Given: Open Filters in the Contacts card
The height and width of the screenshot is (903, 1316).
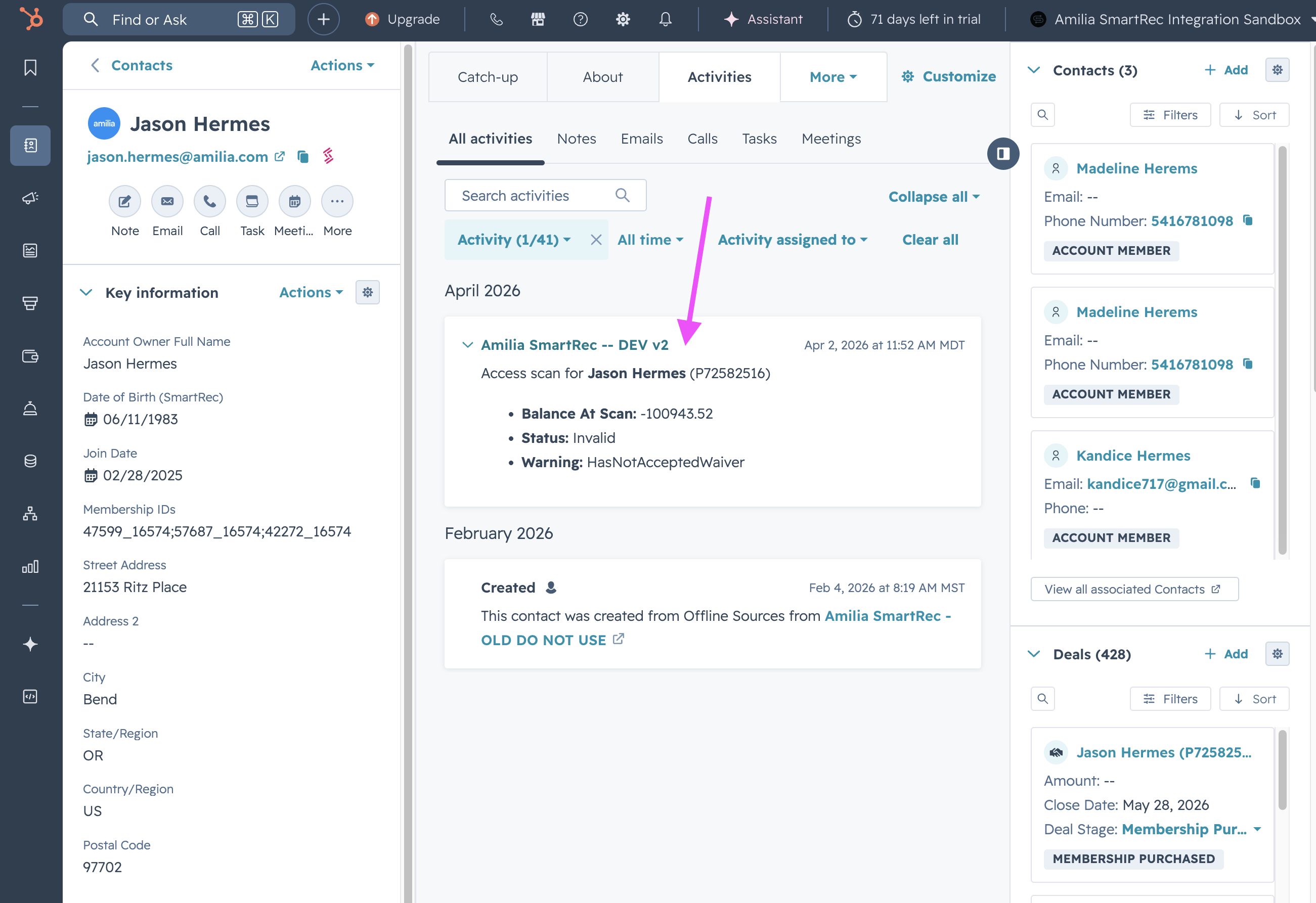Looking at the screenshot, I should pyautogui.click(x=1170, y=115).
